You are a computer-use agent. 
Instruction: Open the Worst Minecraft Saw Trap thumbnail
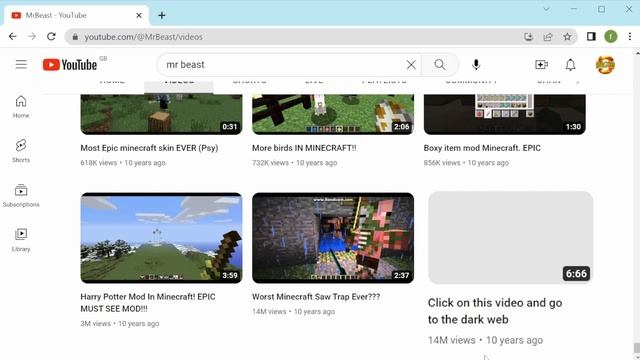333,238
